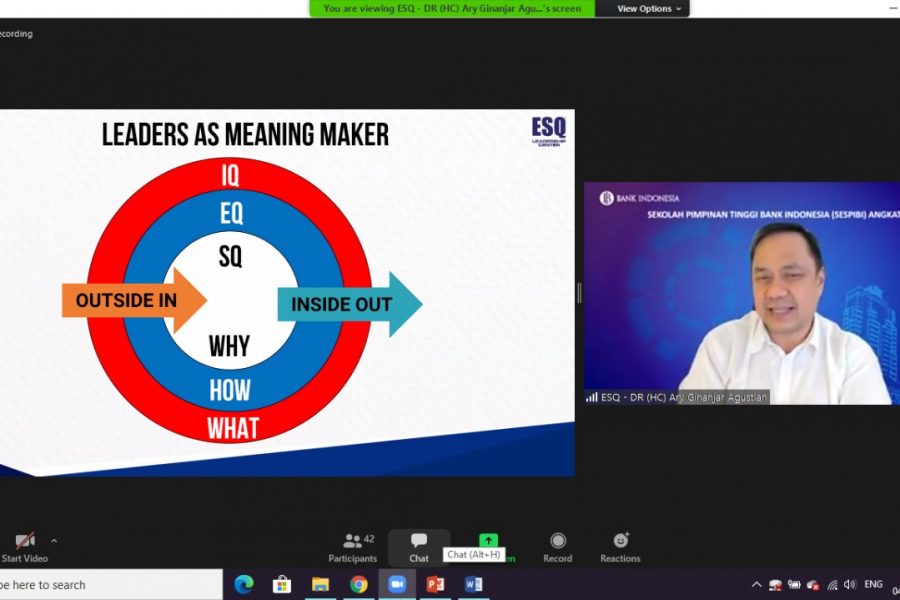
Task: Open the Chat panel
Action: [x=419, y=546]
